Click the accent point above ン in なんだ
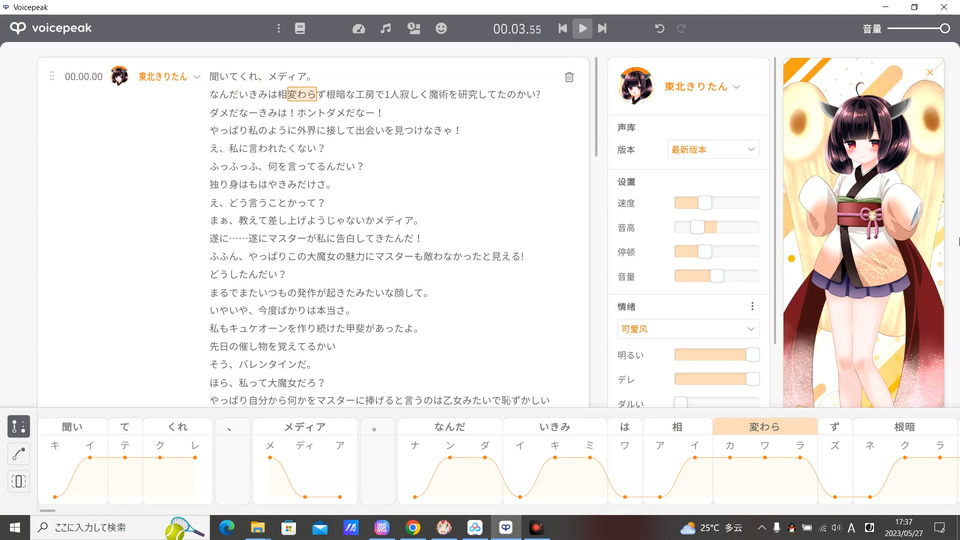The image size is (960, 540). coord(450,457)
